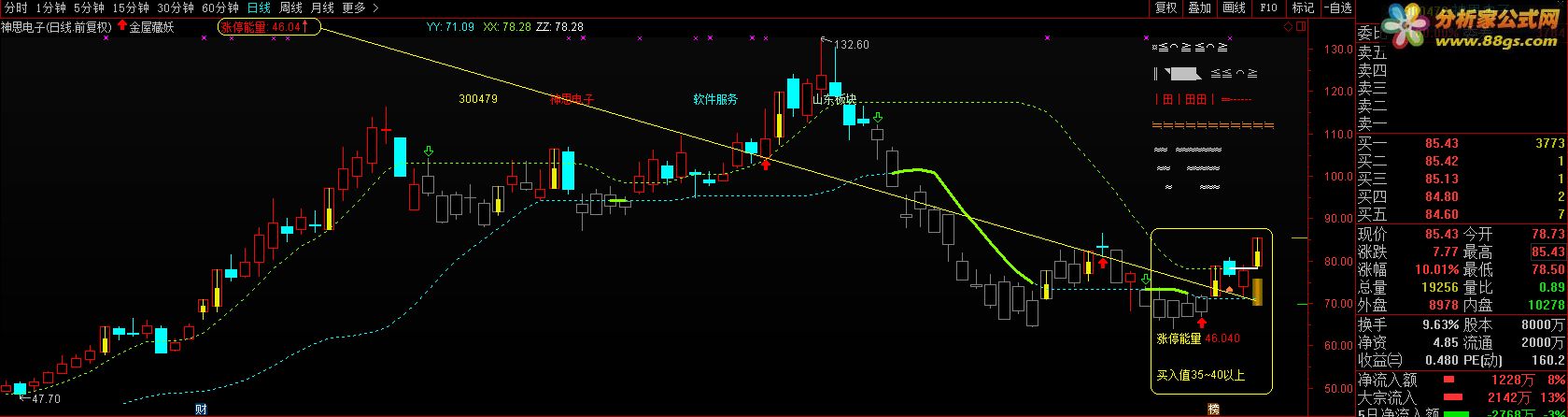This screenshot has width=1568, height=417.
Task: Select the 1分钟 period tab
Action: (50, 7)
